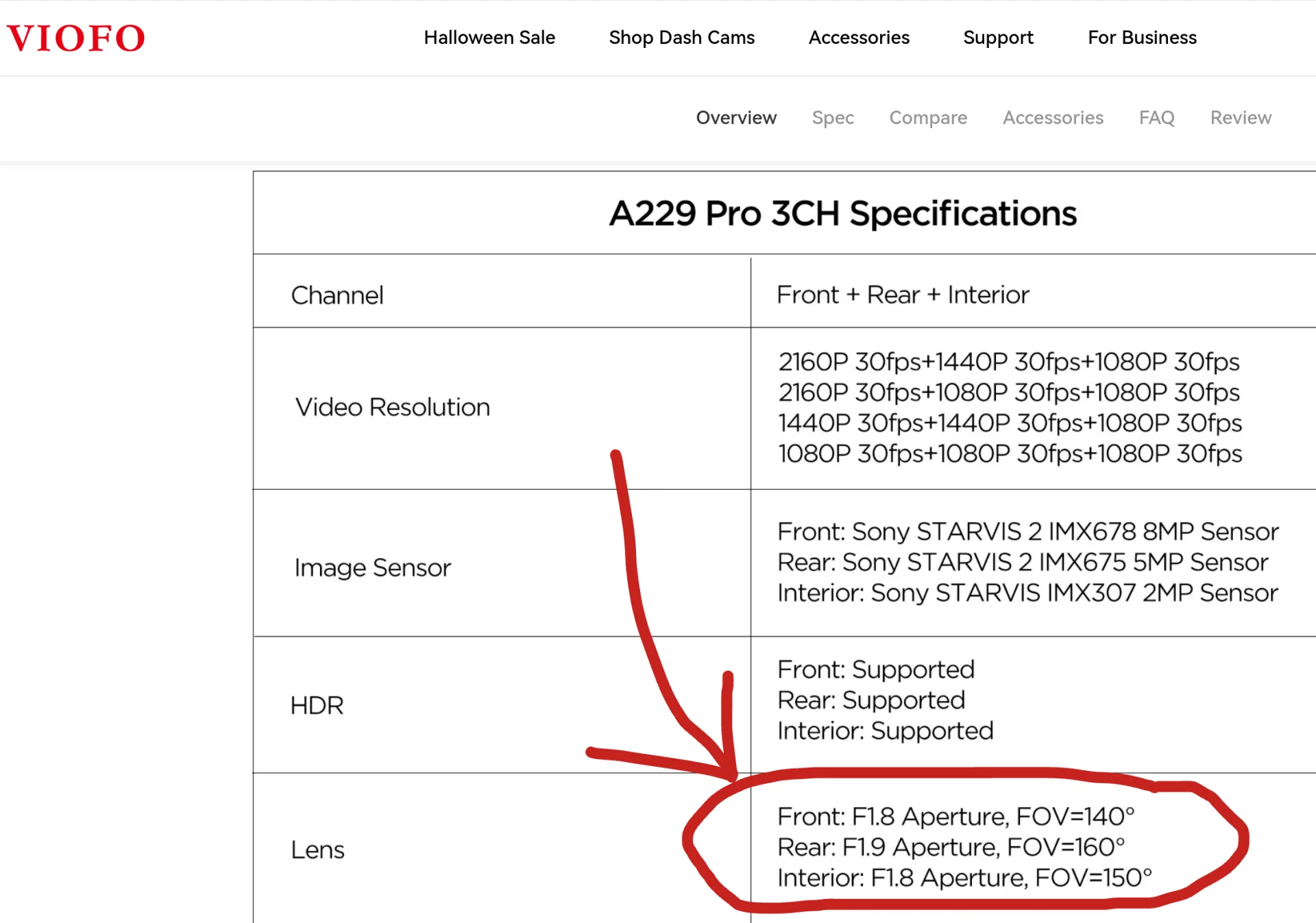This screenshot has width=1316, height=923.
Task: Open the product Accessories tab
Action: click(x=1053, y=118)
